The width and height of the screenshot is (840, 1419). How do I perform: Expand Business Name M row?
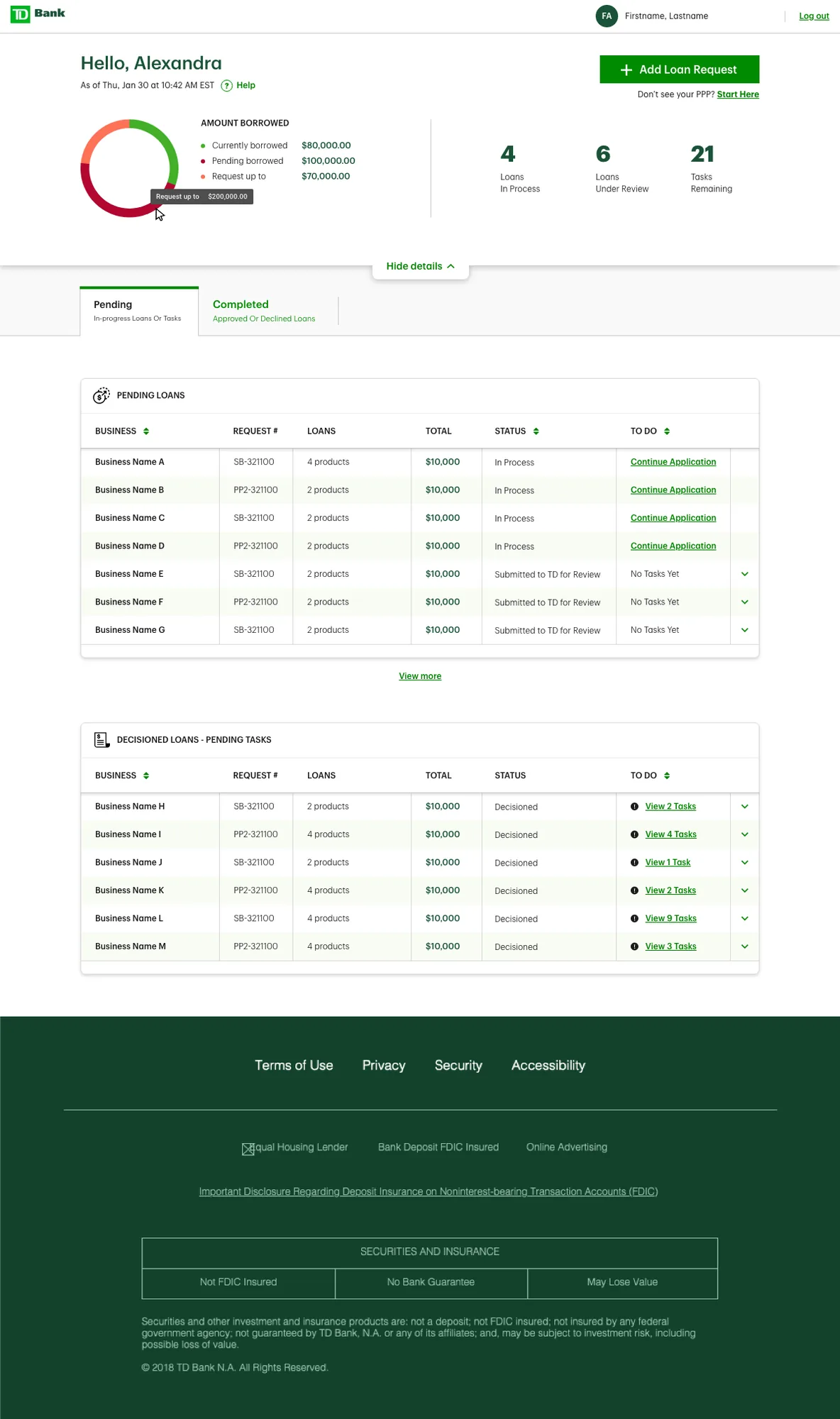(745, 946)
